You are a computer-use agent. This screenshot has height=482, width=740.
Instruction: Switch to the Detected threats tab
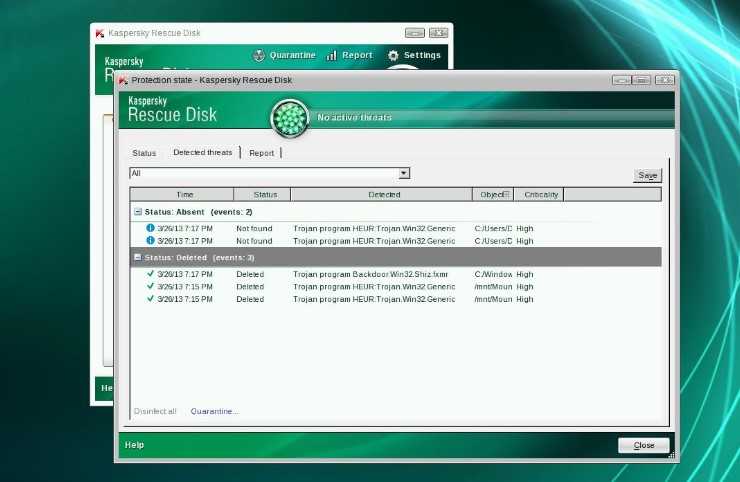[x=203, y=152]
